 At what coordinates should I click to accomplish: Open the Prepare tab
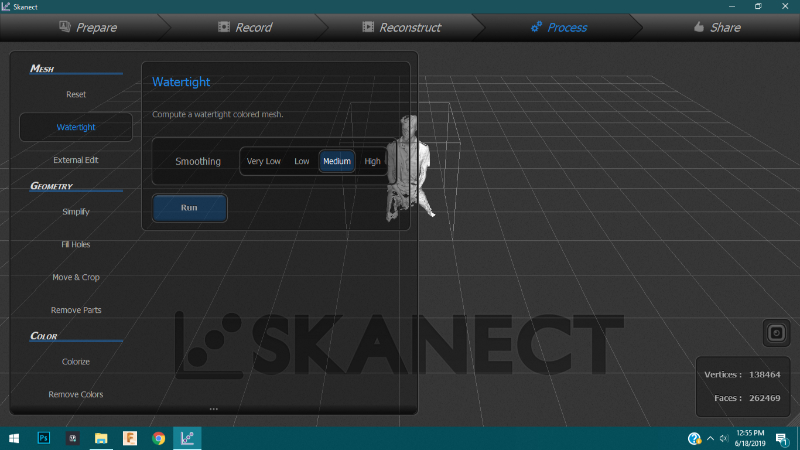point(88,28)
